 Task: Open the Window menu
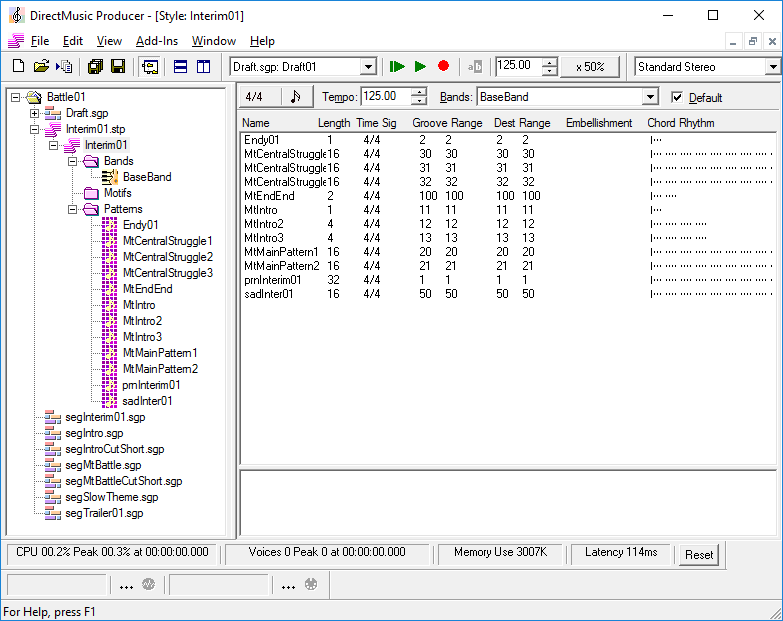click(x=213, y=41)
